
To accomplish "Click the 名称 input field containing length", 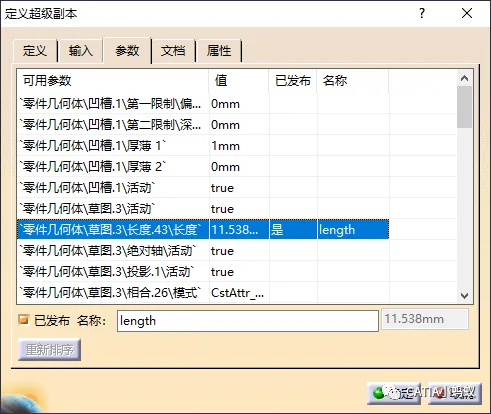I will (248, 321).
